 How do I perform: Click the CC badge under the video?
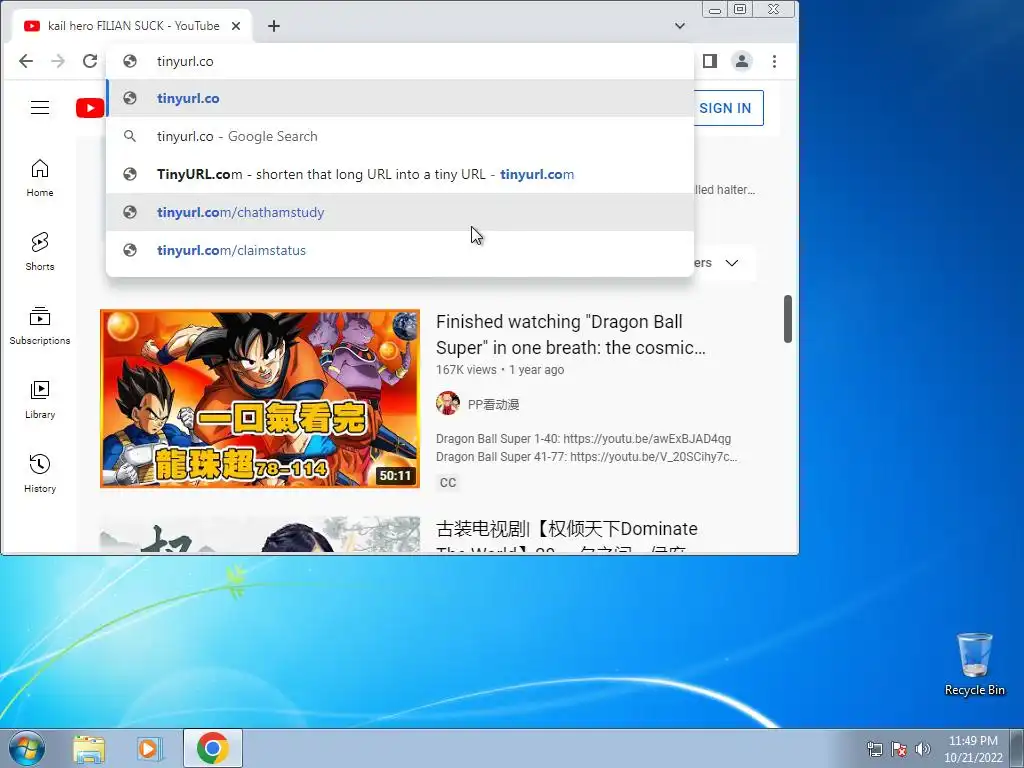(448, 483)
